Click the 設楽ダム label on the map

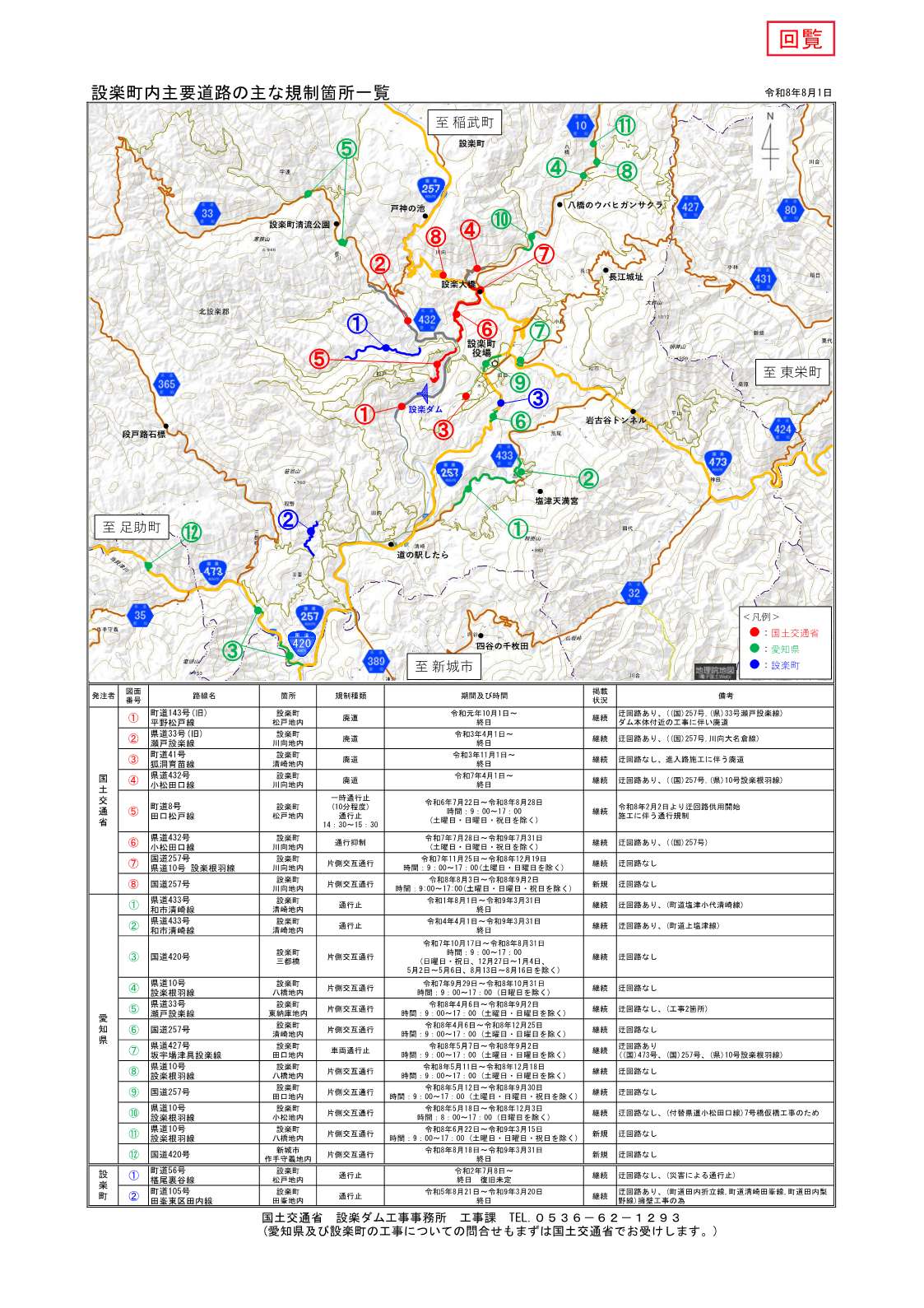[425, 409]
